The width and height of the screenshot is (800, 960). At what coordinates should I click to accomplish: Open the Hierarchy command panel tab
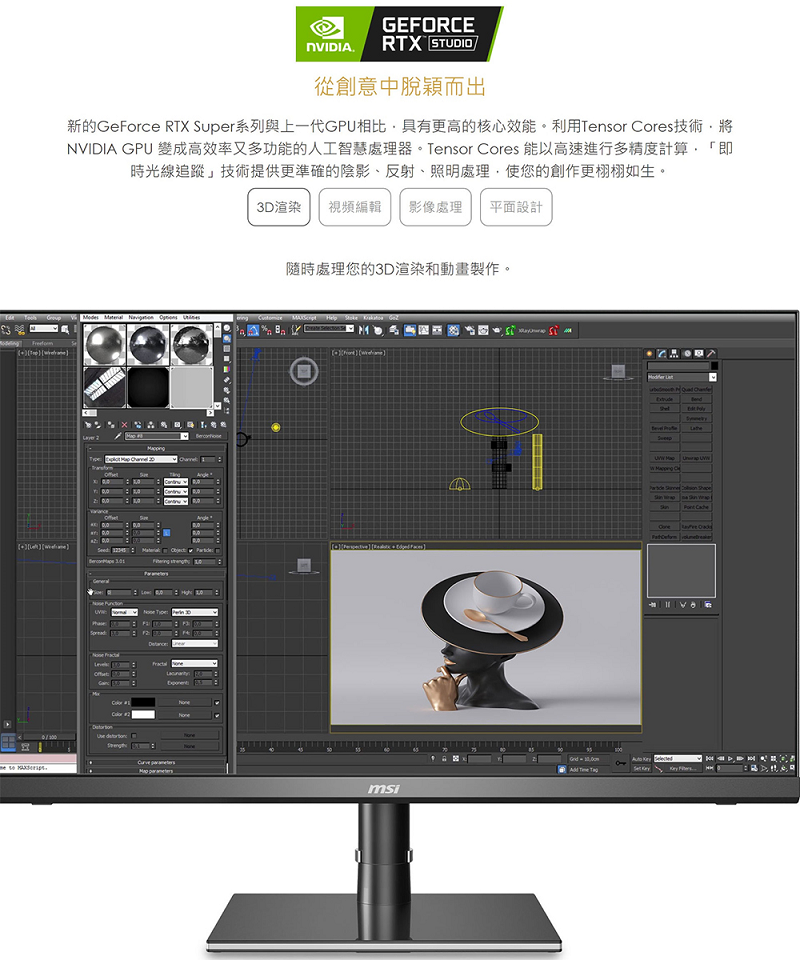tap(674, 354)
